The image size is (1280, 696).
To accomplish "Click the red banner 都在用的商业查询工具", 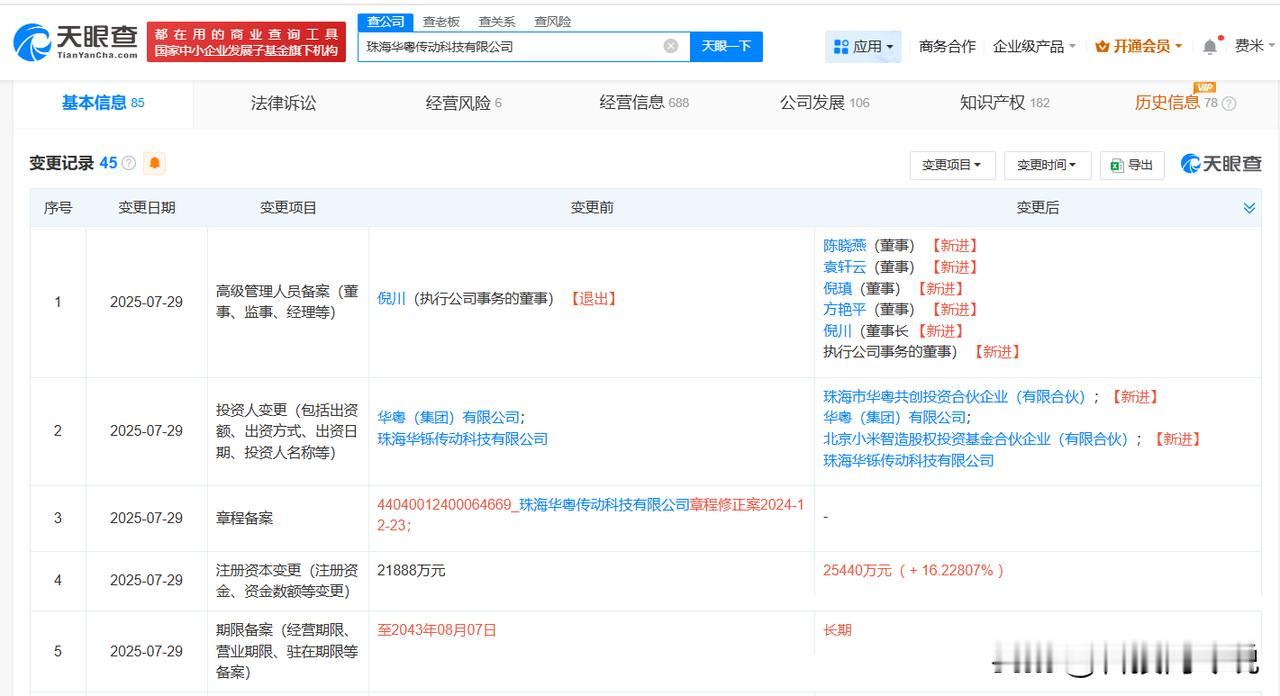I will click(x=246, y=42).
